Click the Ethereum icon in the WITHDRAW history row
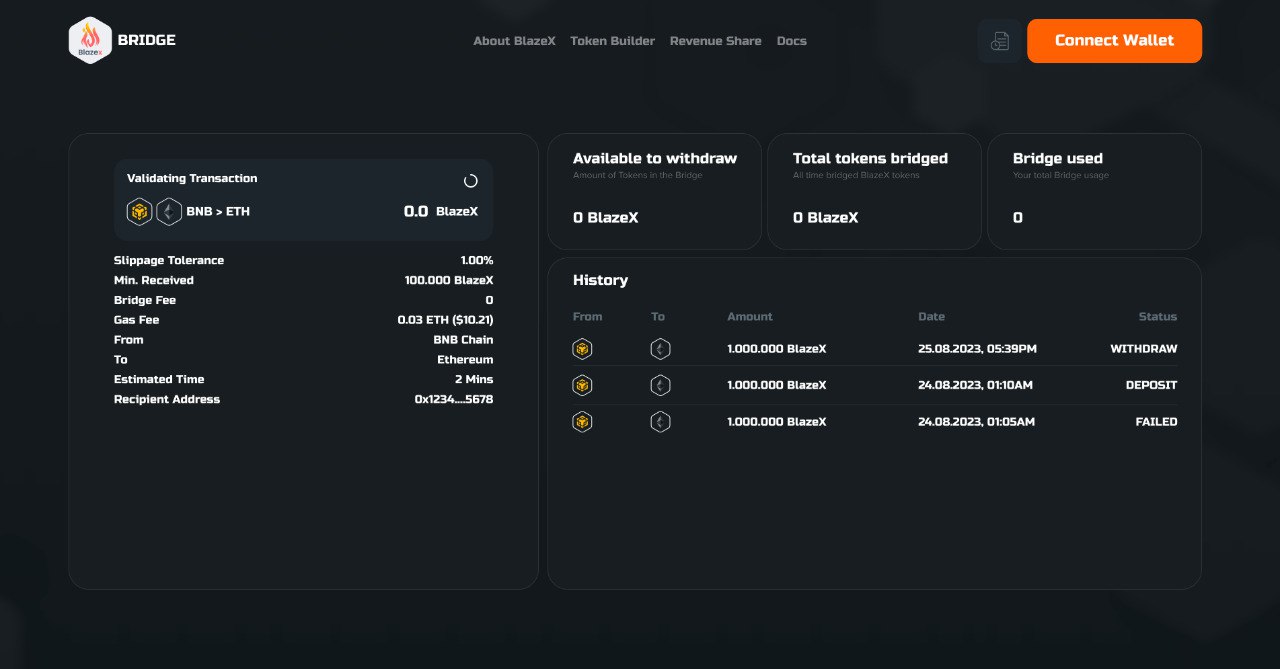This screenshot has width=1280, height=669. (x=660, y=349)
